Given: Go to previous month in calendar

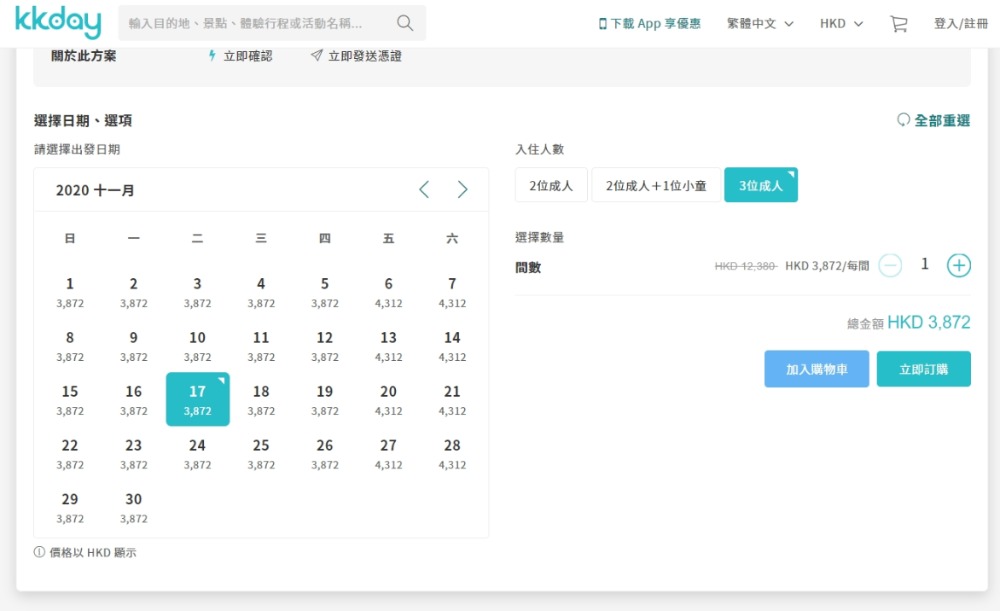Looking at the screenshot, I should tap(424, 190).
